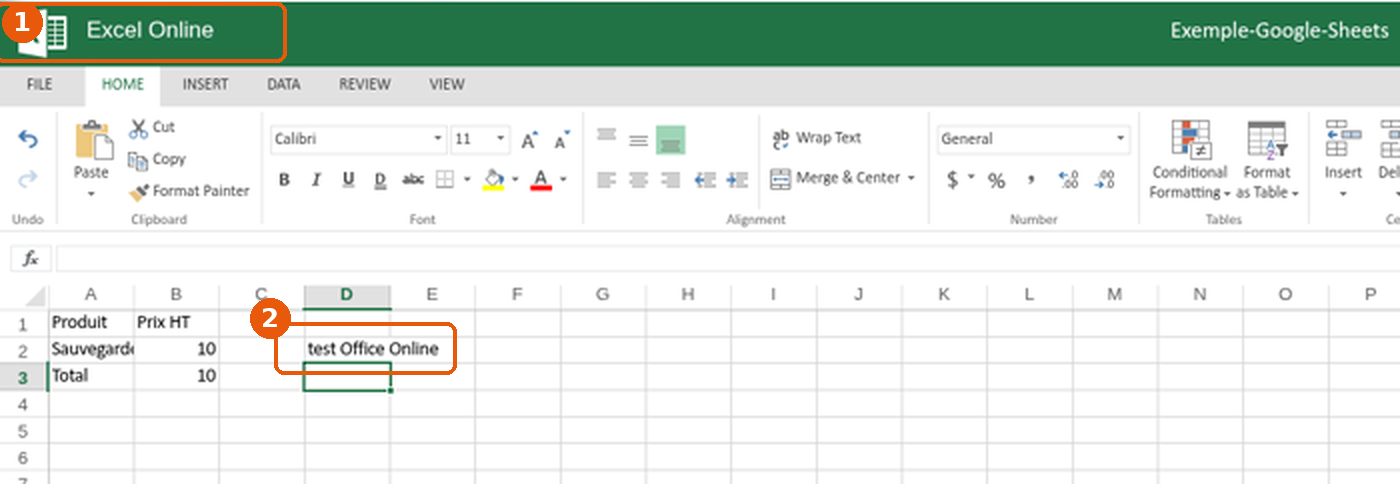Screen dimensions: 1400x484
Task: Align cell text right
Action: tap(670, 180)
